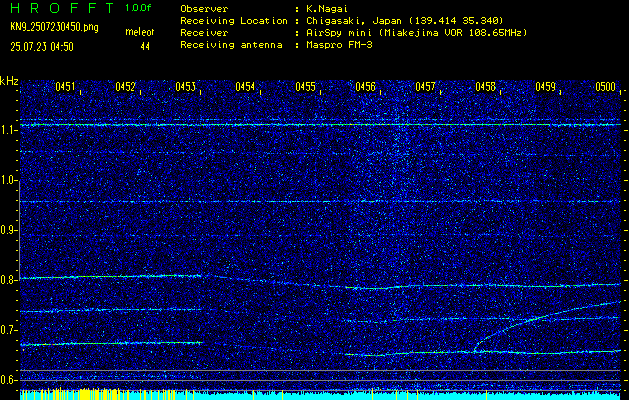Image resolution: width=629 pixels, height=400 pixels.
Task: Click the 0452 time marker
Action: tap(125, 87)
